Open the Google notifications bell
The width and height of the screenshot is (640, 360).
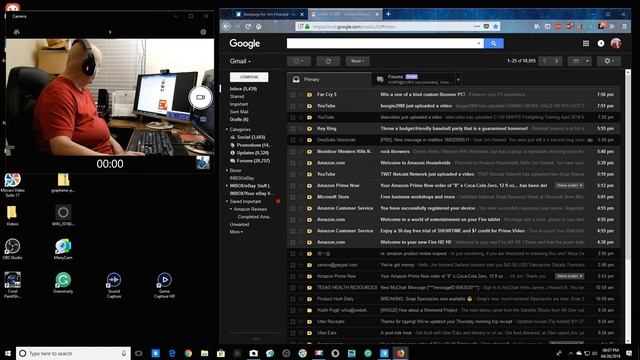click(x=601, y=43)
